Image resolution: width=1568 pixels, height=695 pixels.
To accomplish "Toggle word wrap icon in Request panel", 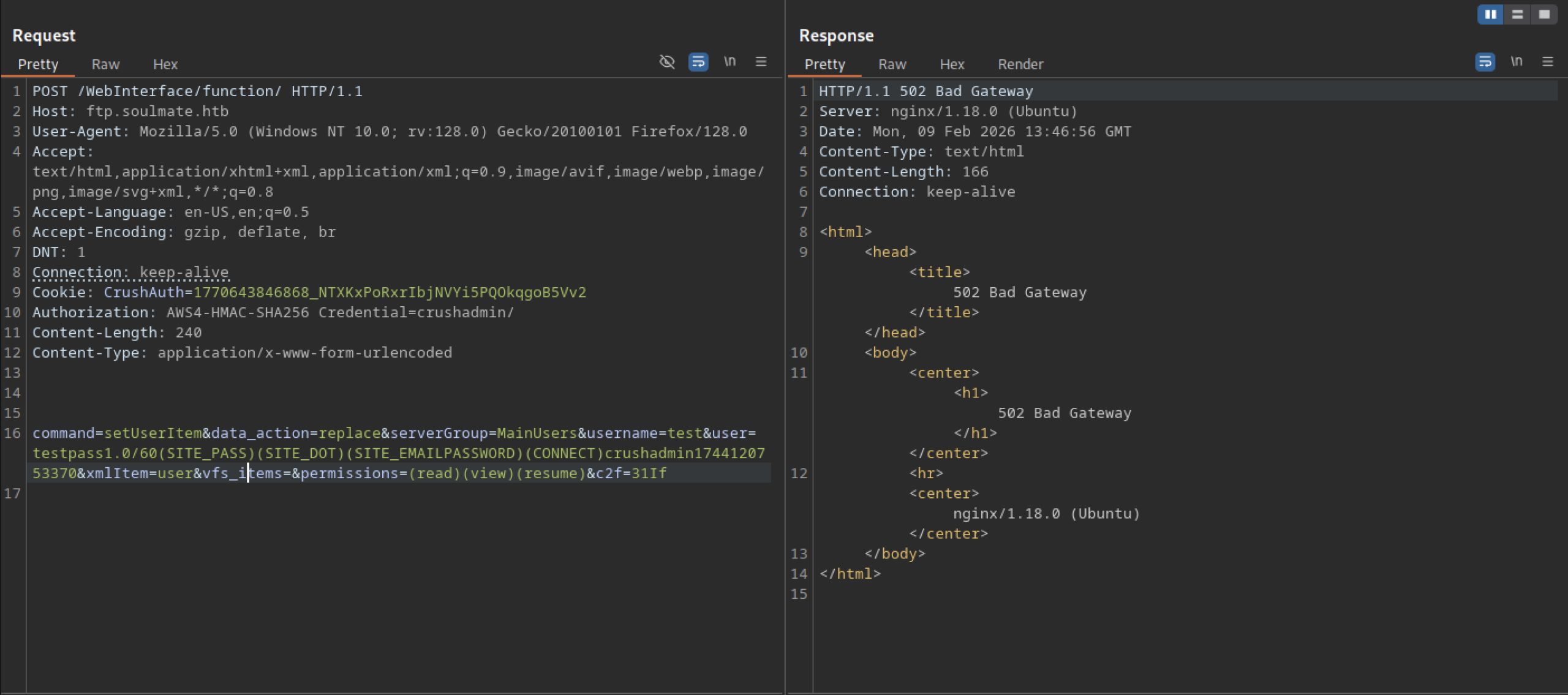I will point(698,62).
